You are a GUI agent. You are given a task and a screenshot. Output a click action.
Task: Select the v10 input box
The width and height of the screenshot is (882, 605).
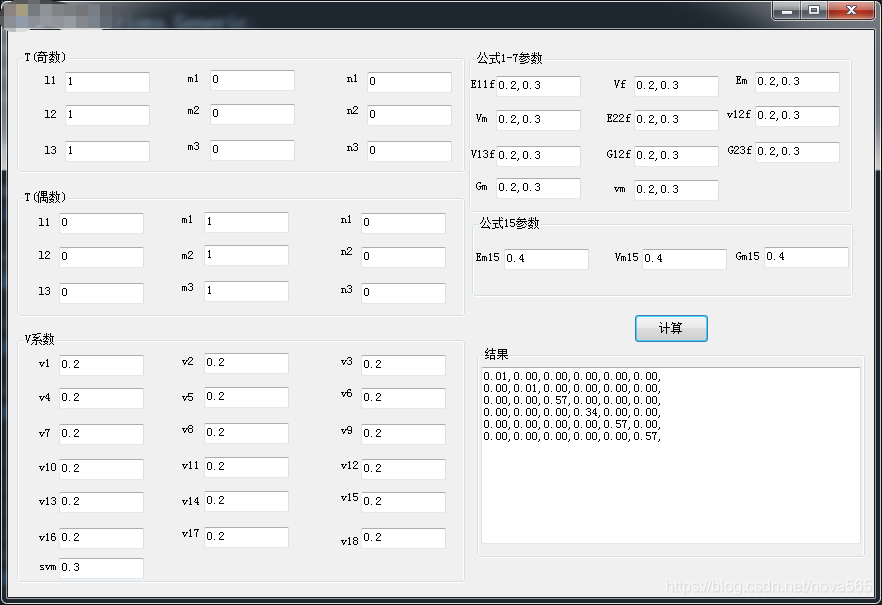[x=101, y=469]
